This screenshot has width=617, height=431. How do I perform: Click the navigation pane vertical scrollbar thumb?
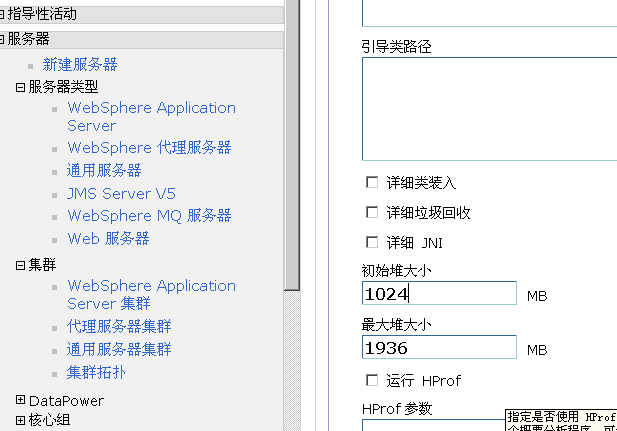point(292,145)
